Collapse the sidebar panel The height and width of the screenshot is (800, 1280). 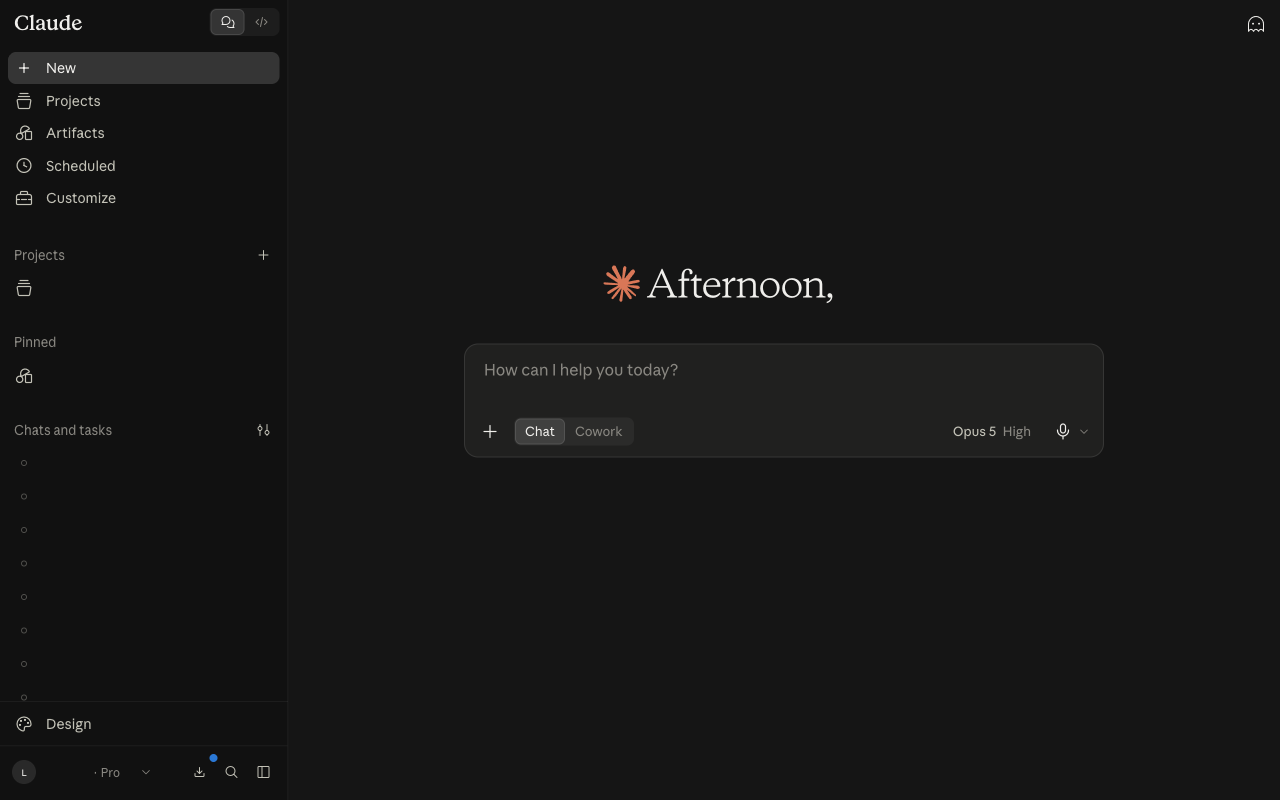(x=263, y=772)
